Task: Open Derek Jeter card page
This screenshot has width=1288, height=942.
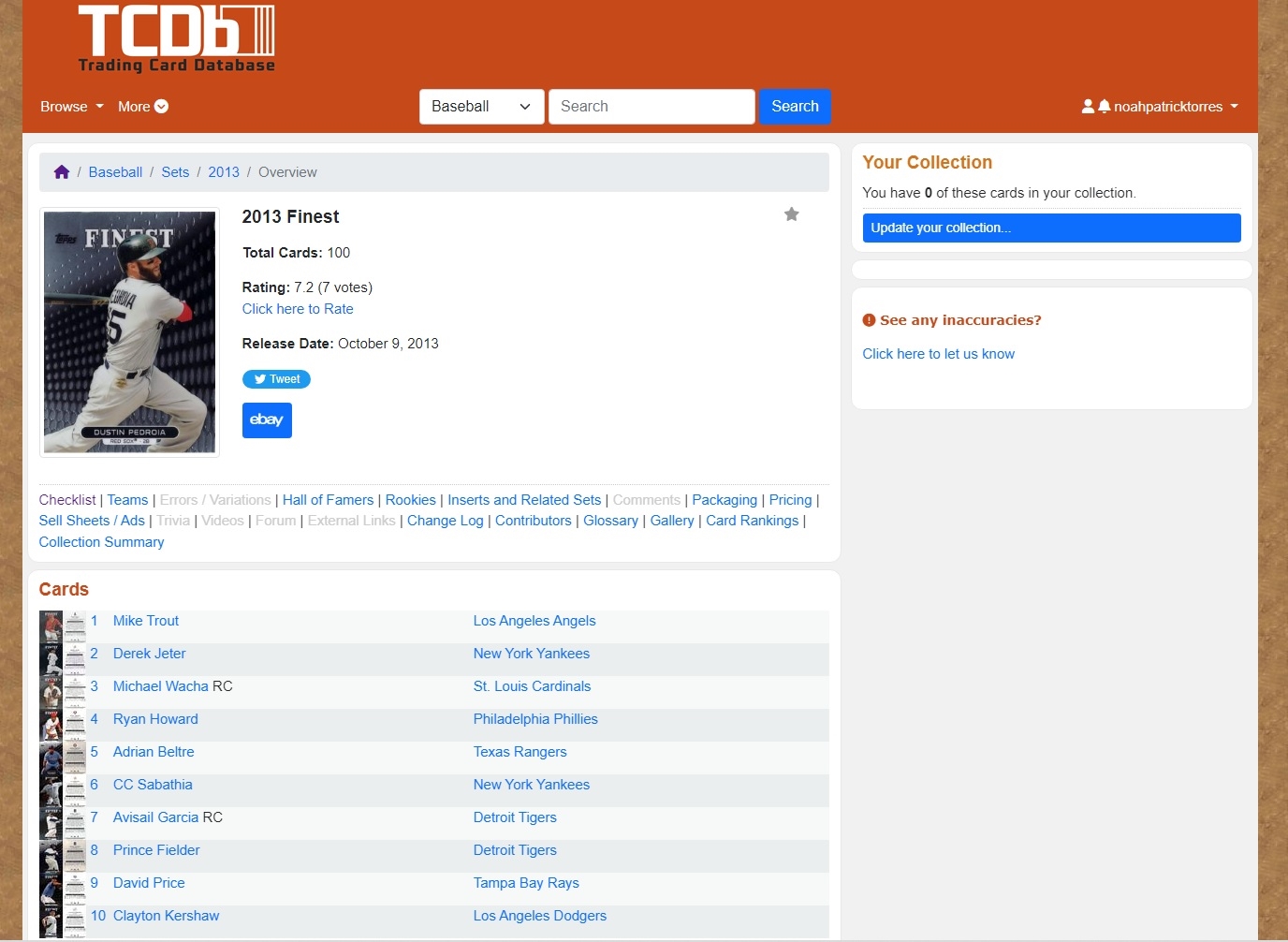Action: (149, 654)
